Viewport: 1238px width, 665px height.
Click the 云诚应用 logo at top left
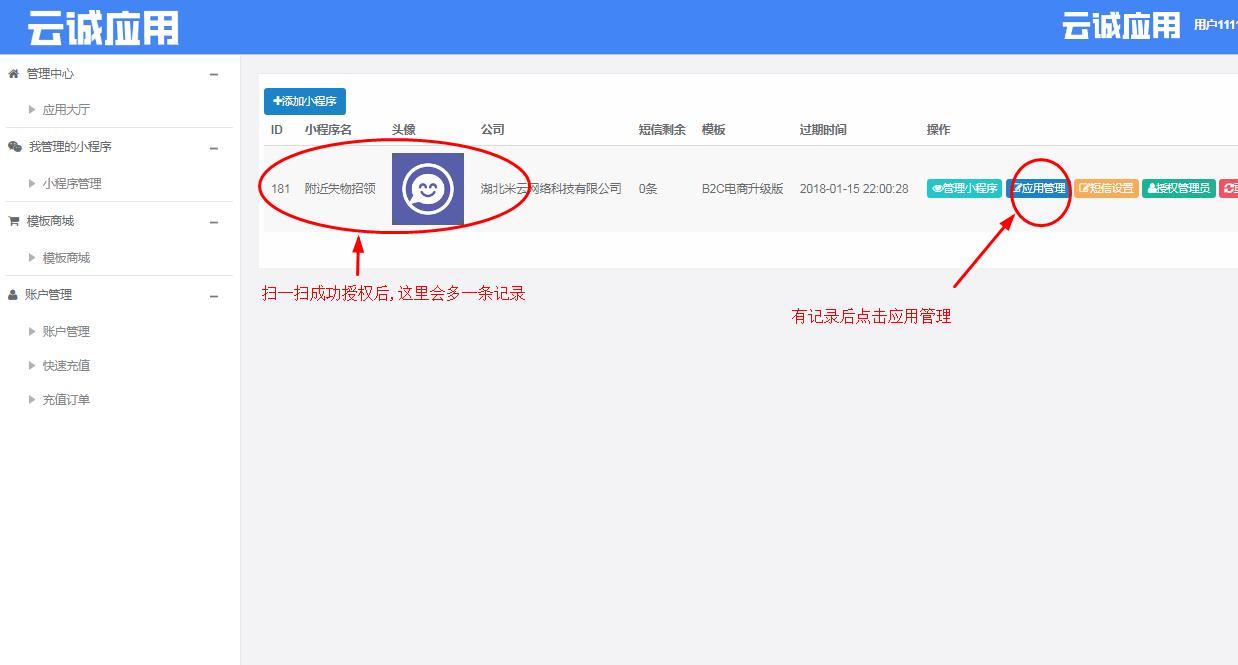click(x=103, y=27)
